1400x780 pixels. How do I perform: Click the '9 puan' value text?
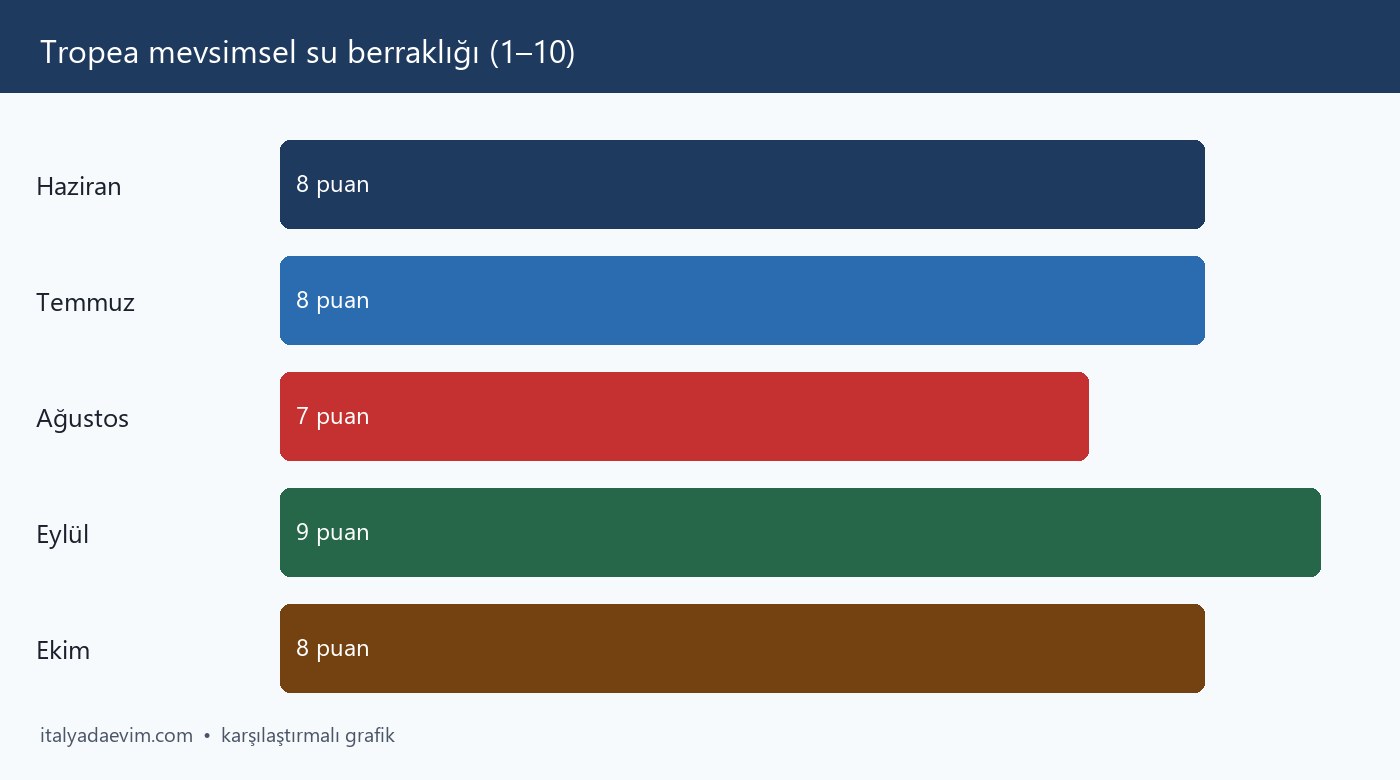(333, 533)
